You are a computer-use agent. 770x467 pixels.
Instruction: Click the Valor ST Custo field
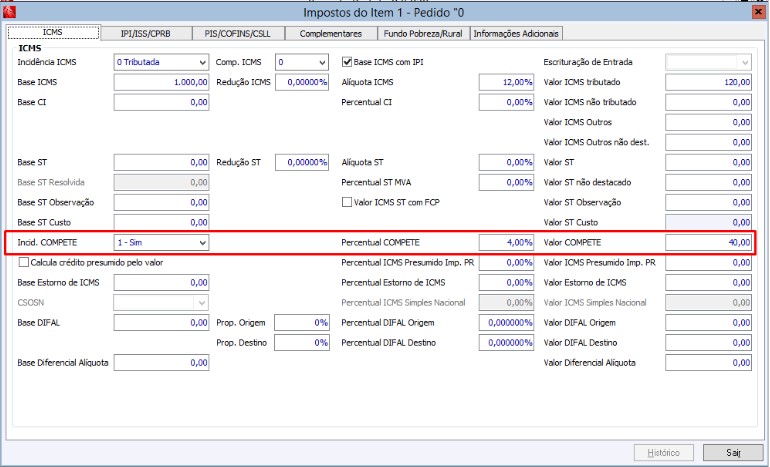(x=708, y=222)
